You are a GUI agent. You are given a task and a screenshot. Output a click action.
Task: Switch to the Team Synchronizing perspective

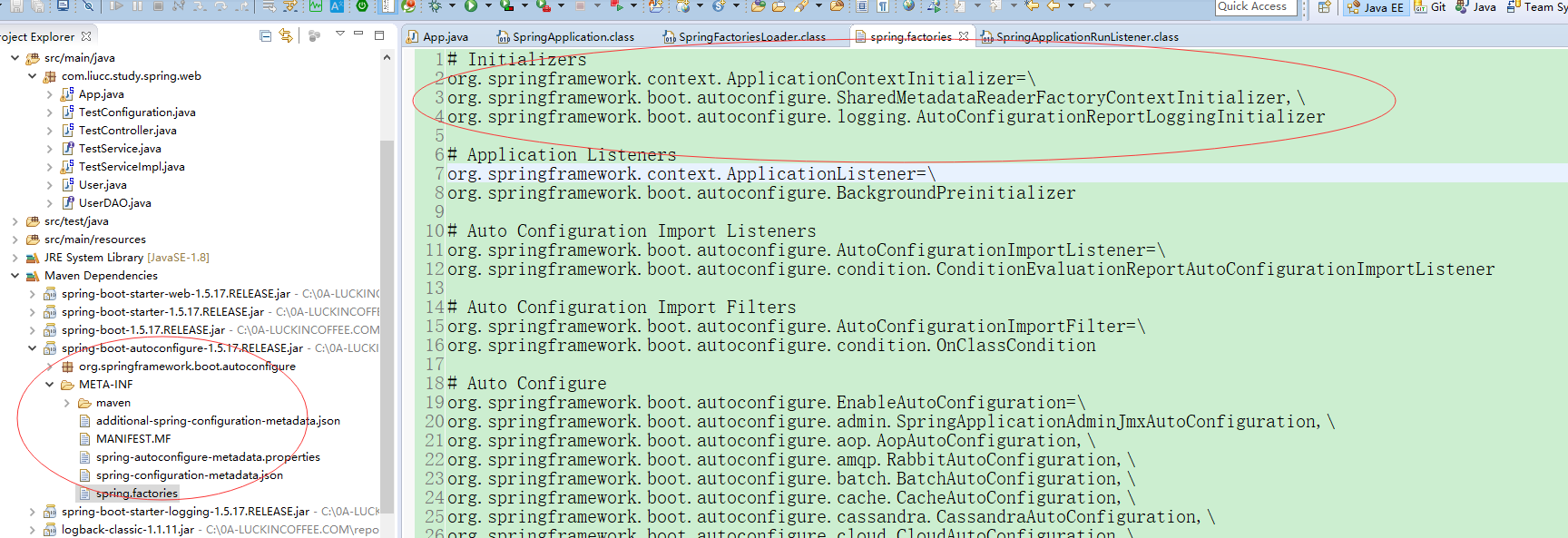click(x=1536, y=7)
